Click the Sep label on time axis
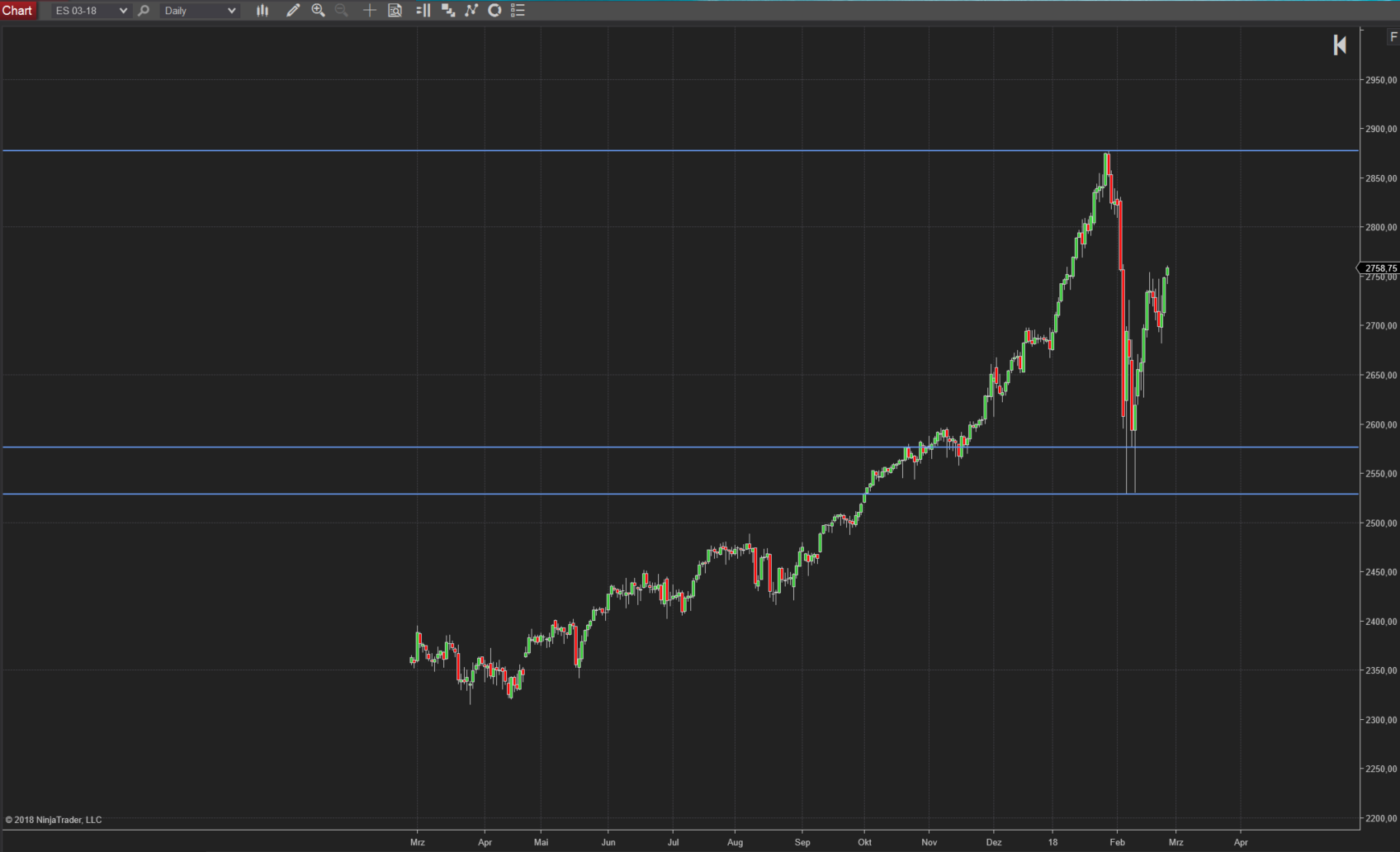 [802, 842]
